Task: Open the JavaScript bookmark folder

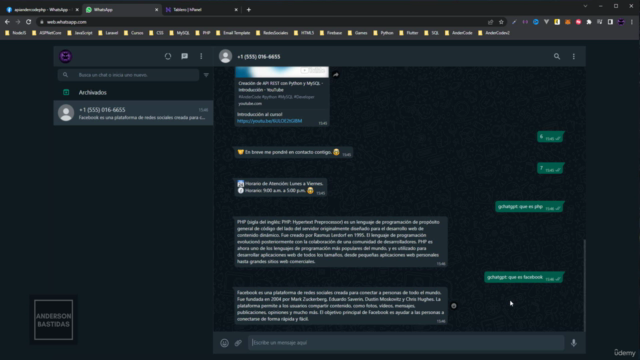Action: (x=80, y=33)
